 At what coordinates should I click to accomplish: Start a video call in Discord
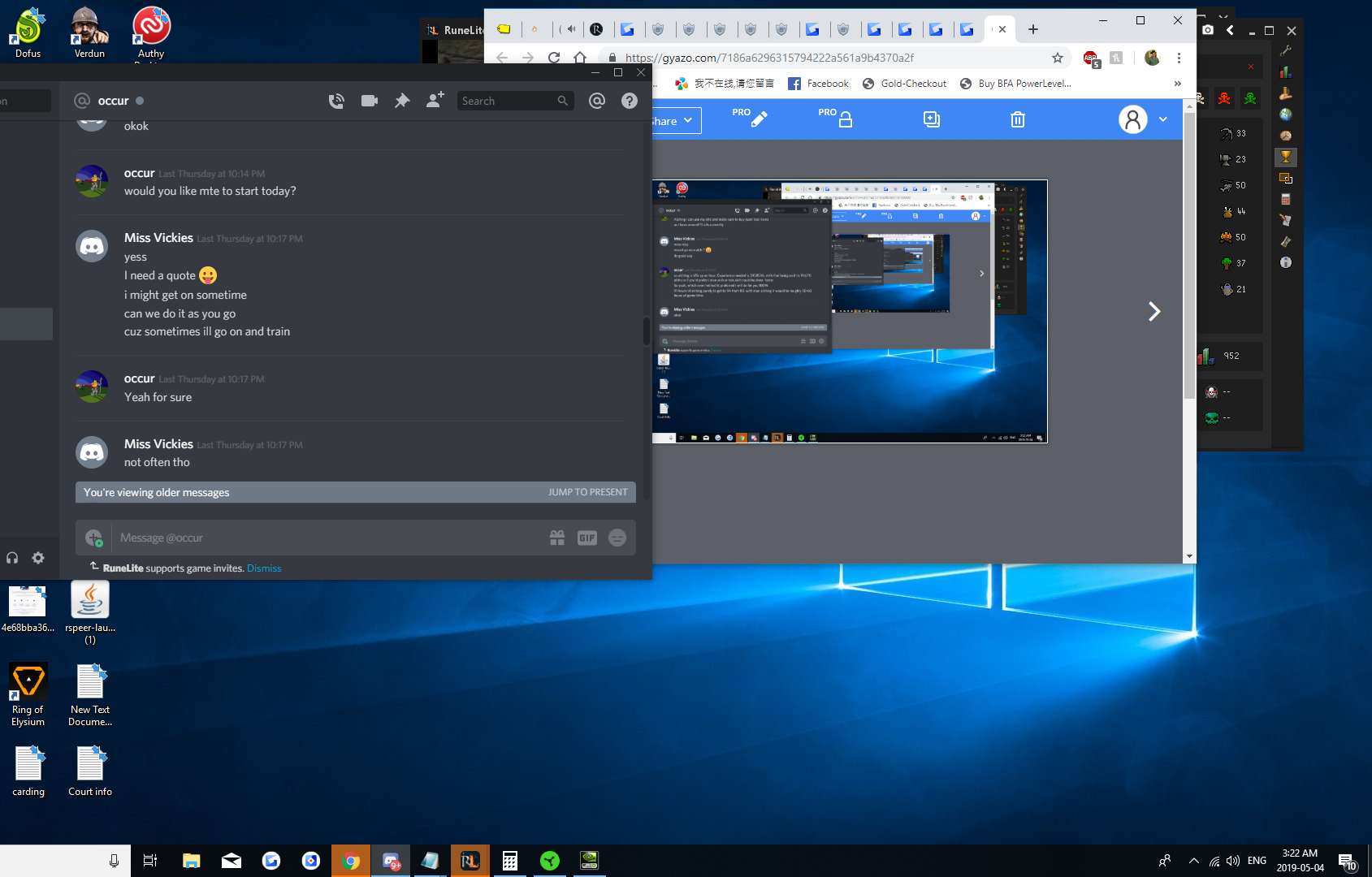370,101
